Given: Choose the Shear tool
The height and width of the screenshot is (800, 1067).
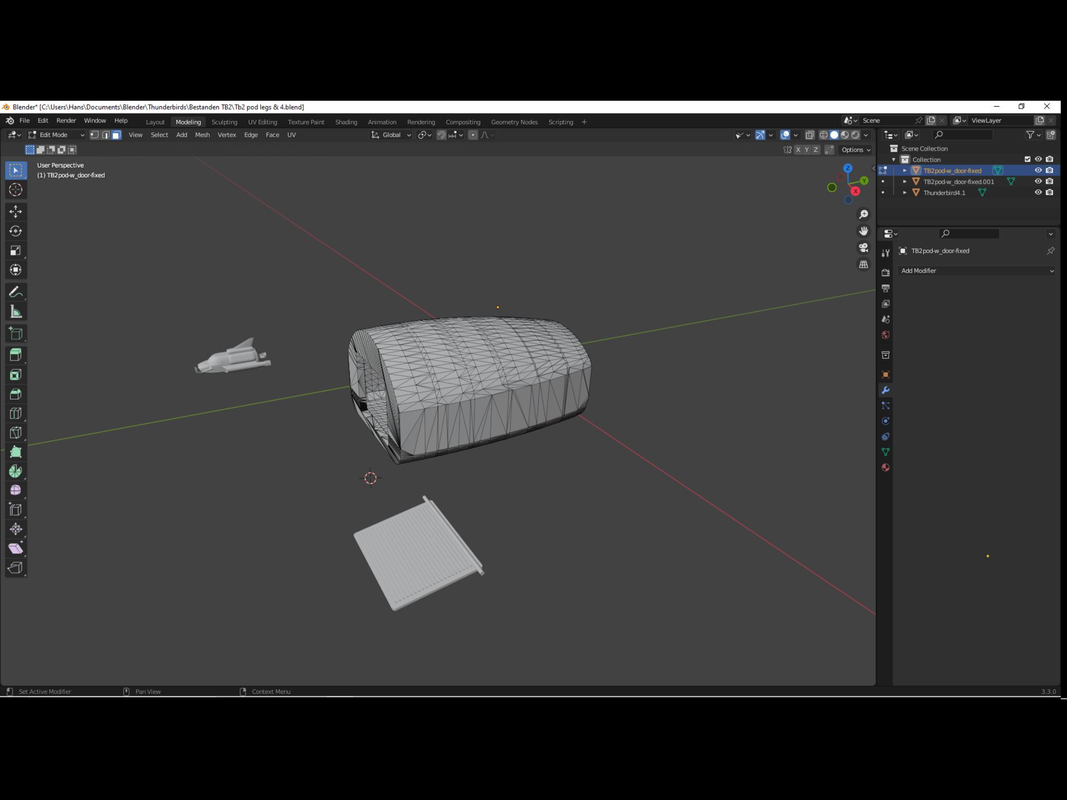Looking at the screenshot, I should [16, 548].
